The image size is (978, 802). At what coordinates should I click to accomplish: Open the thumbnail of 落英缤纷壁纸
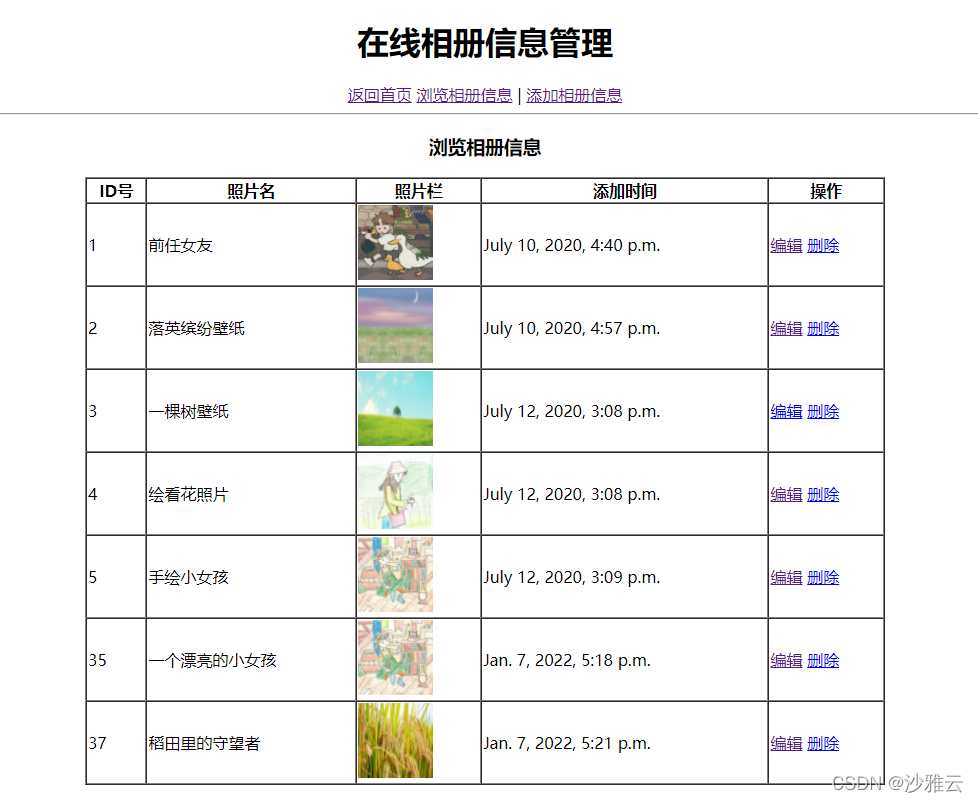[x=394, y=328]
